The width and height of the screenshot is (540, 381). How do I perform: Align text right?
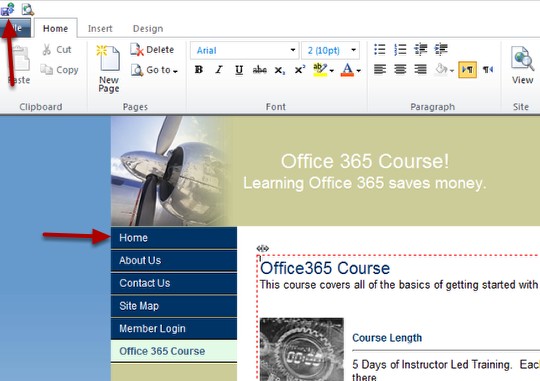(420, 70)
